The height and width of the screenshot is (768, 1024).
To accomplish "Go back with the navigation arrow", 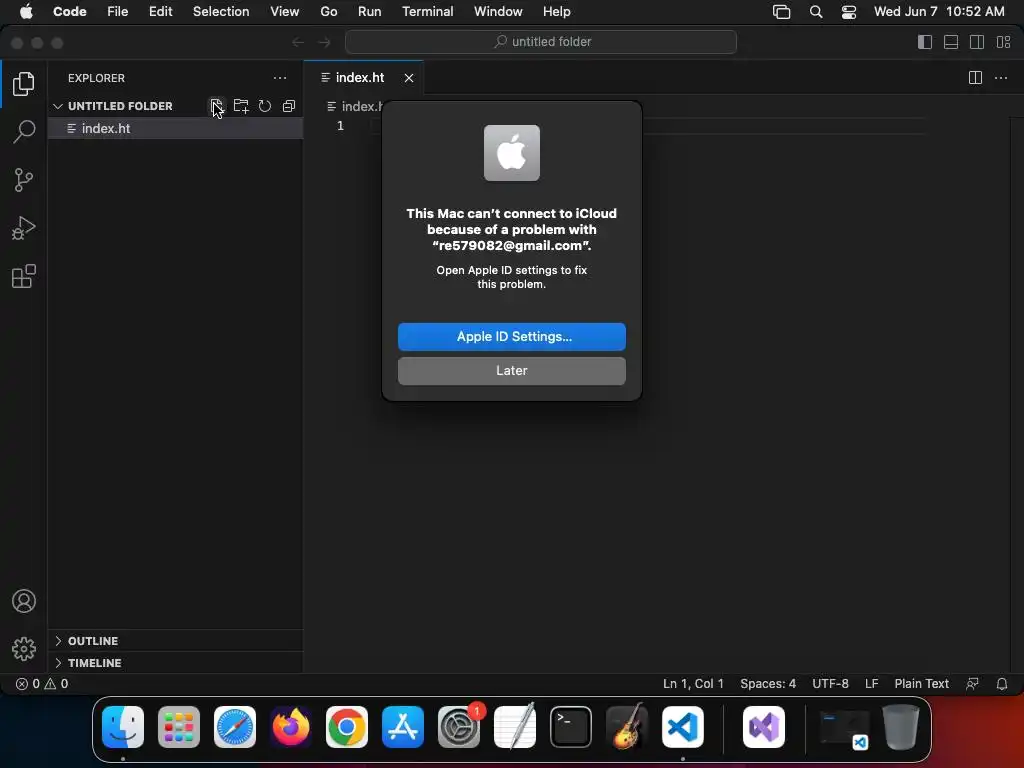I will point(298,42).
